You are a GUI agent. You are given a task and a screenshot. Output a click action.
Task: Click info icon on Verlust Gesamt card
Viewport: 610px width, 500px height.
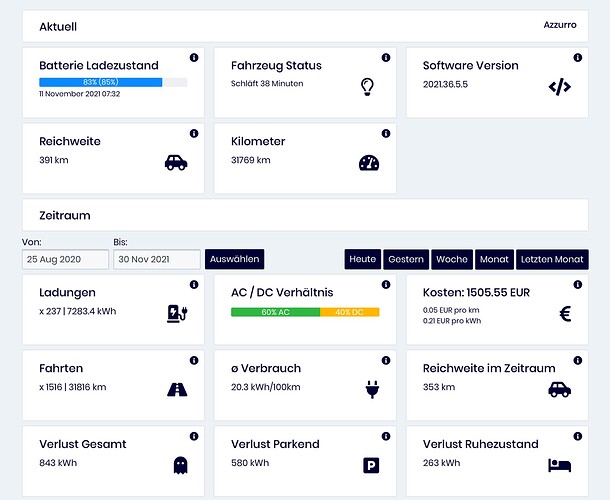194,436
